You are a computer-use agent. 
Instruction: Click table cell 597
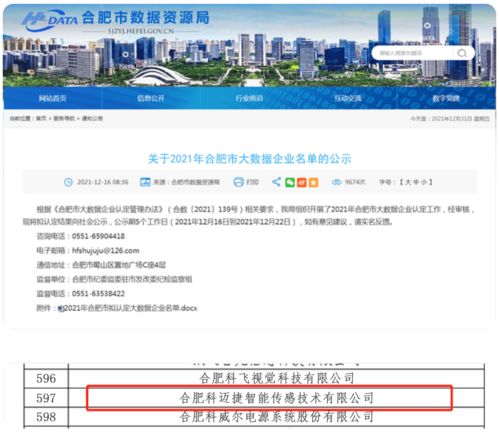coord(46,398)
